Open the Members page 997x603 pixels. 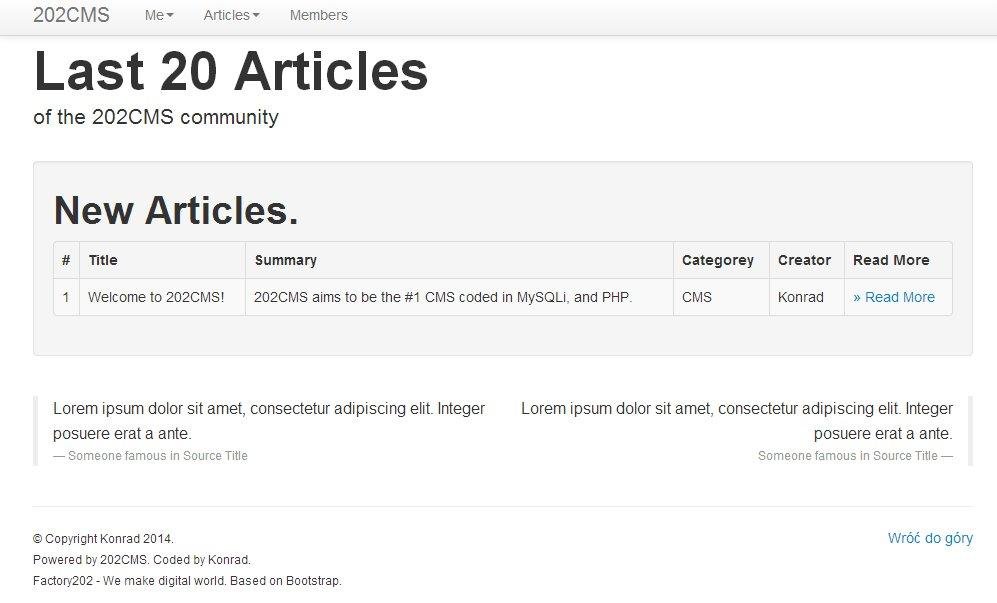(318, 15)
